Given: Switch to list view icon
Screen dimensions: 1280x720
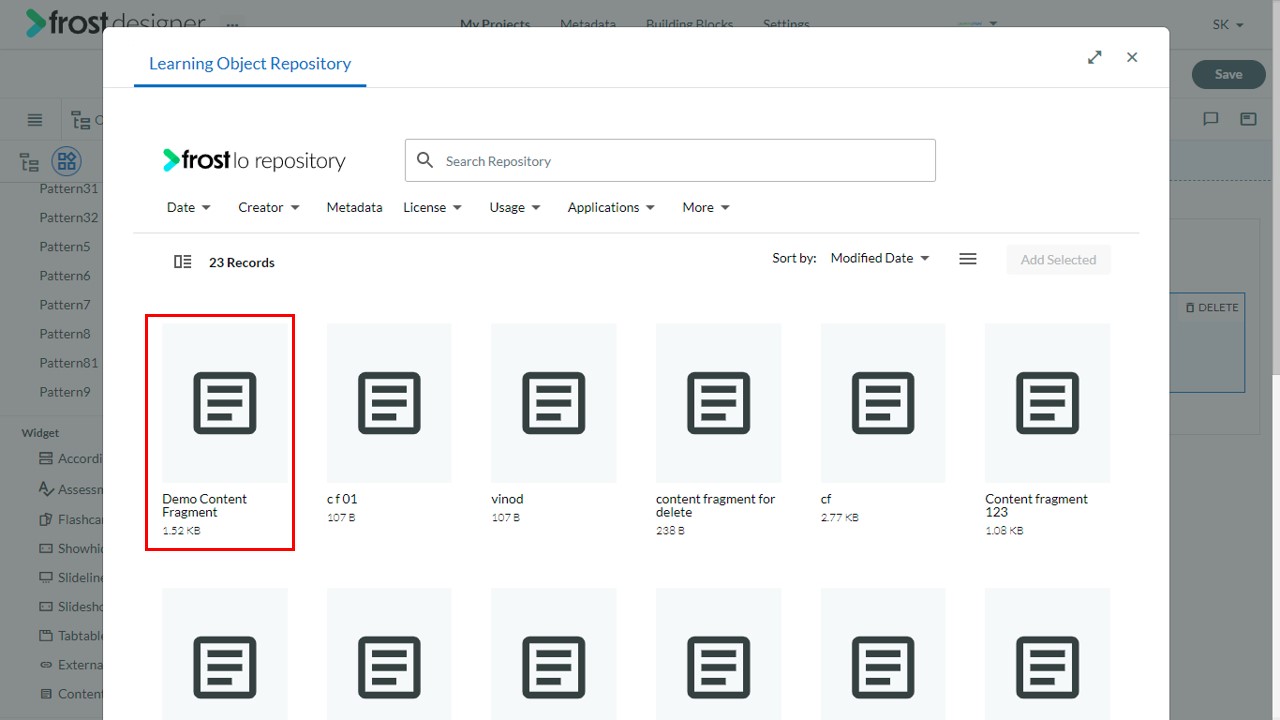Looking at the screenshot, I should [967, 259].
